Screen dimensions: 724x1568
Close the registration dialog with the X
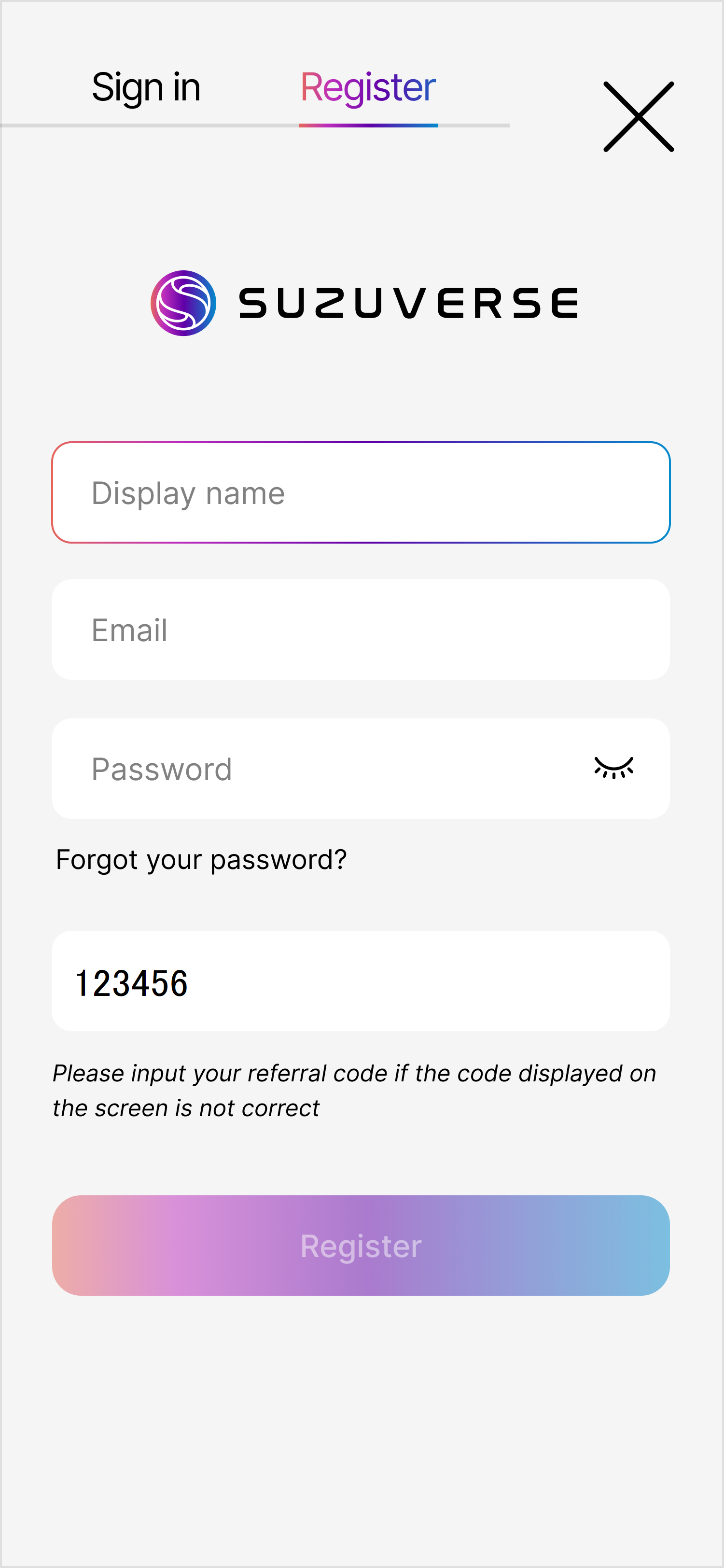638,116
